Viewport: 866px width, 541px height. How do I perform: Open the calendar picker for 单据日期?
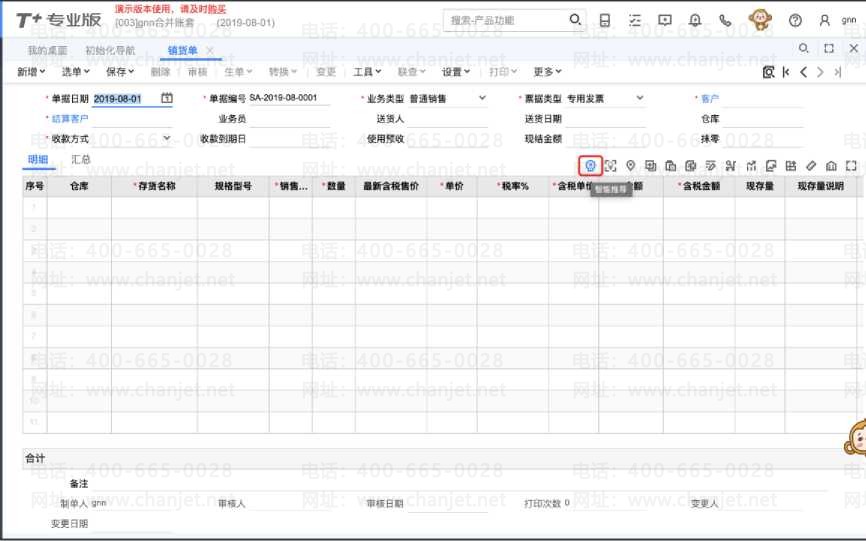point(167,98)
